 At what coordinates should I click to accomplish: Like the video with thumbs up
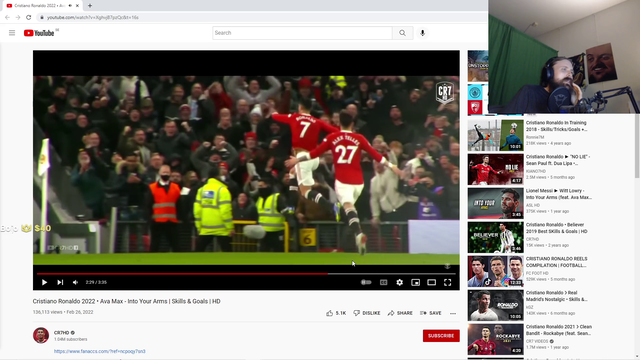[x=336, y=313]
